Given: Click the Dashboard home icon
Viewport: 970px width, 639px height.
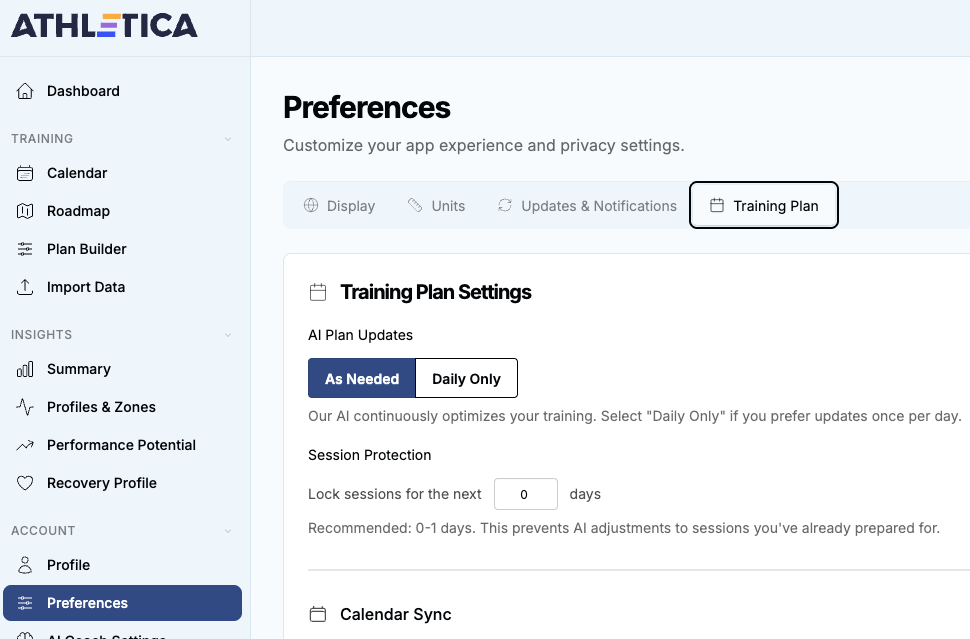Looking at the screenshot, I should (x=26, y=91).
